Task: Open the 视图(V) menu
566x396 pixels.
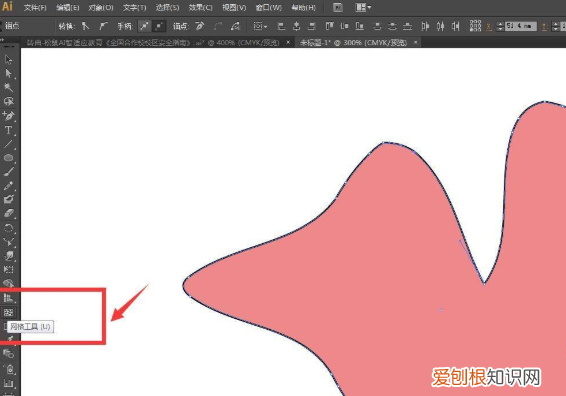Action: tap(234, 8)
